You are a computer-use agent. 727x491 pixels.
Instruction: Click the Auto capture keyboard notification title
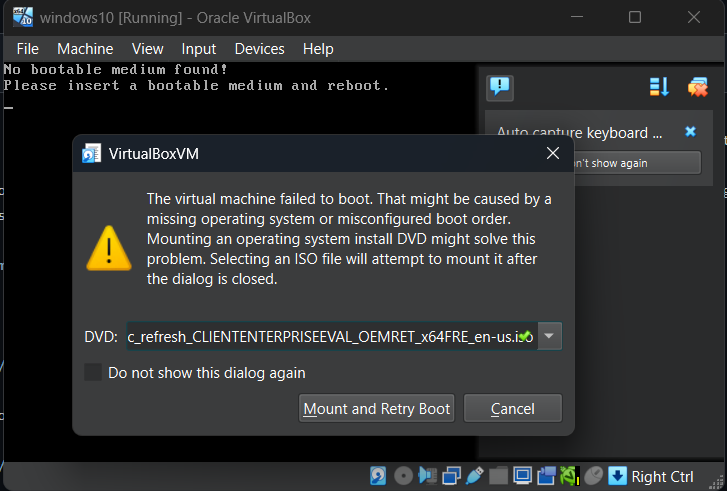point(579,133)
